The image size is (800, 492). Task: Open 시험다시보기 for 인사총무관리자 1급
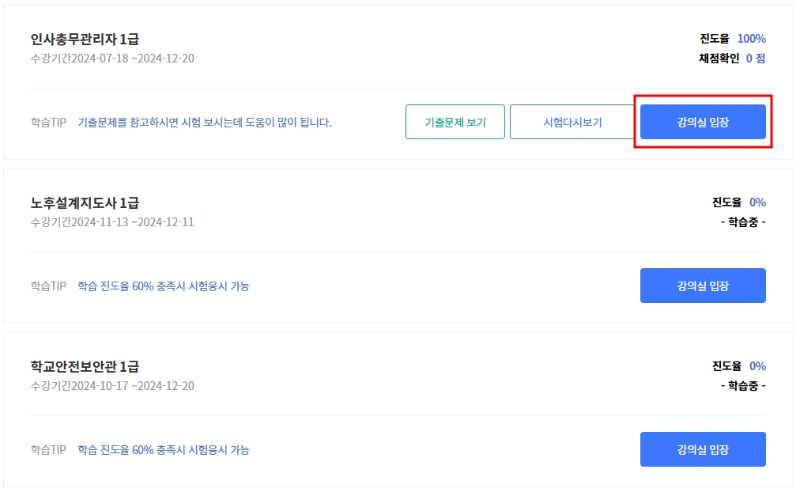coord(572,122)
